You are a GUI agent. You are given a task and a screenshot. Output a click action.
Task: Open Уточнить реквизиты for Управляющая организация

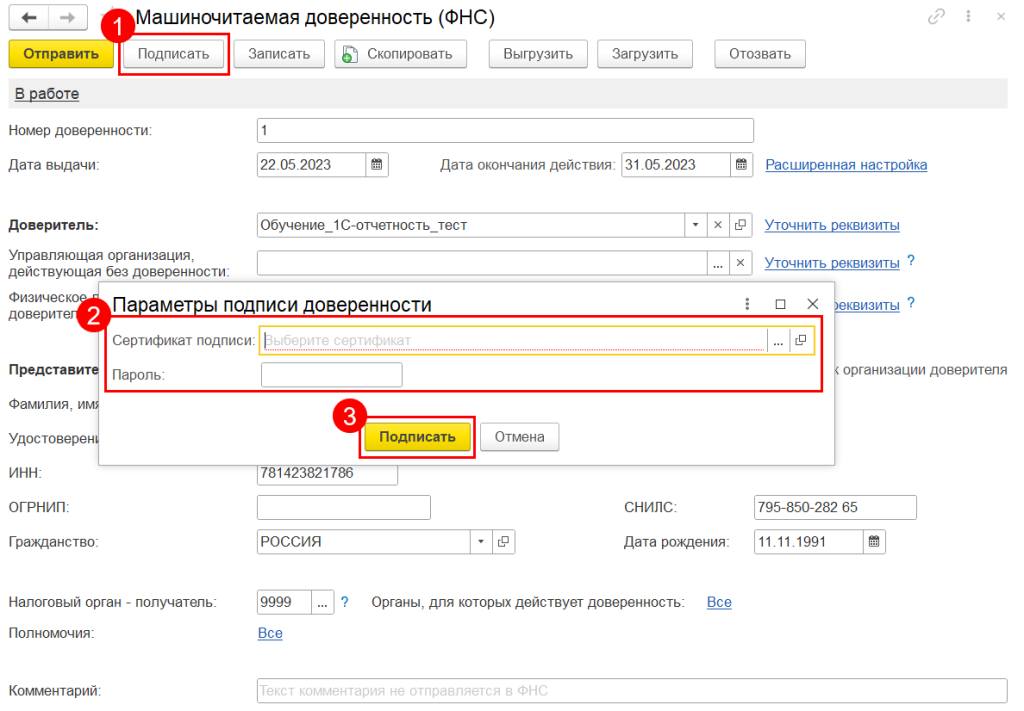pyautogui.click(x=832, y=262)
